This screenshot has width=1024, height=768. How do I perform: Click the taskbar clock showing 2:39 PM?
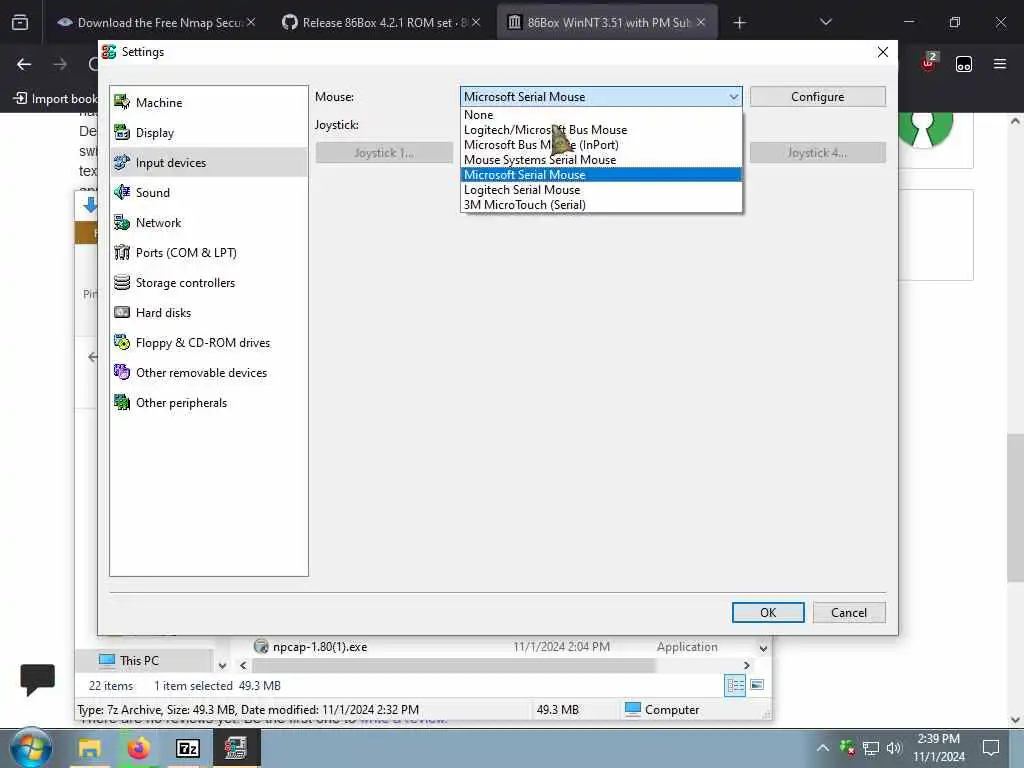pos(938,748)
